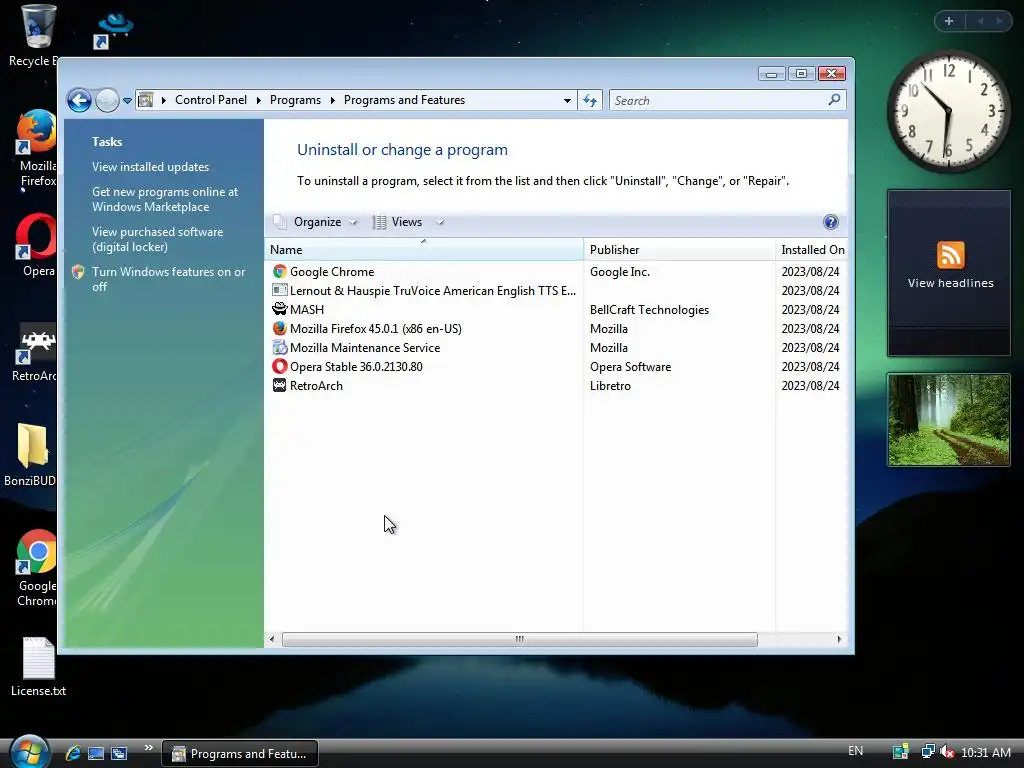Viewport: 1024px width, 768px height.
Task: Click the Programs and Features breadcrumb
Action: [x=404, y=100]
